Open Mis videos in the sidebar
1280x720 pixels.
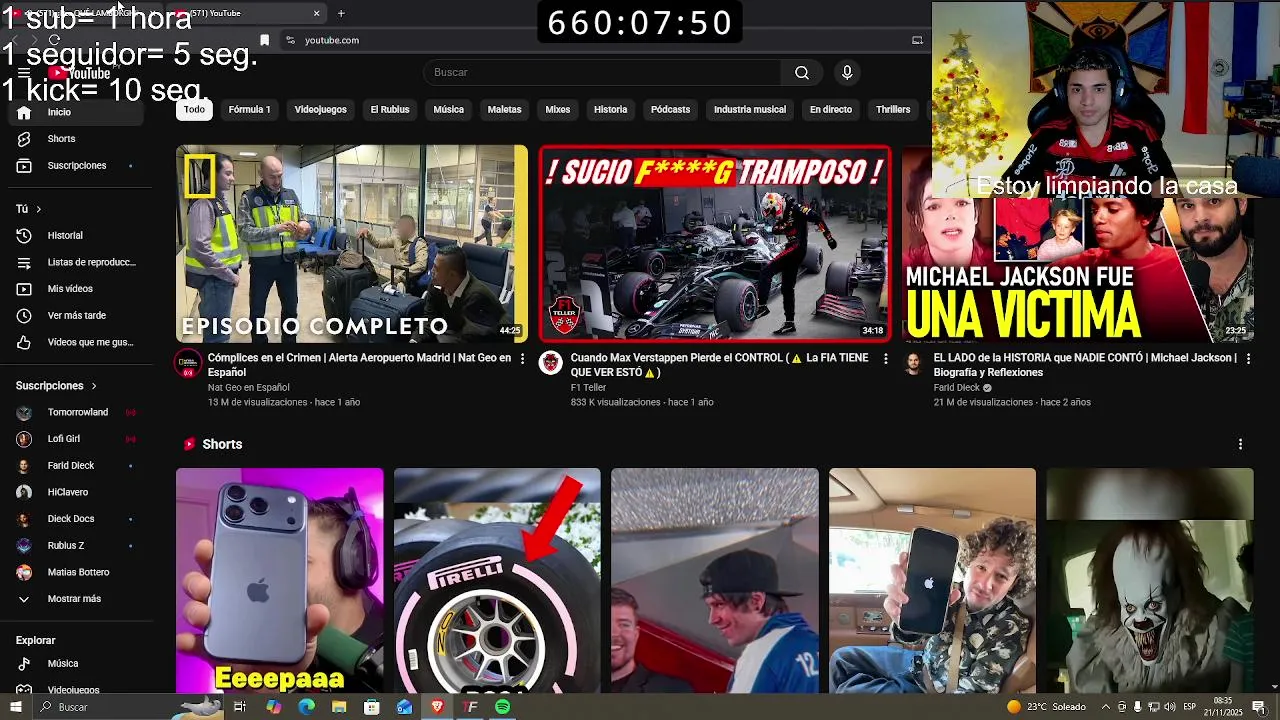tap(75, 289)
